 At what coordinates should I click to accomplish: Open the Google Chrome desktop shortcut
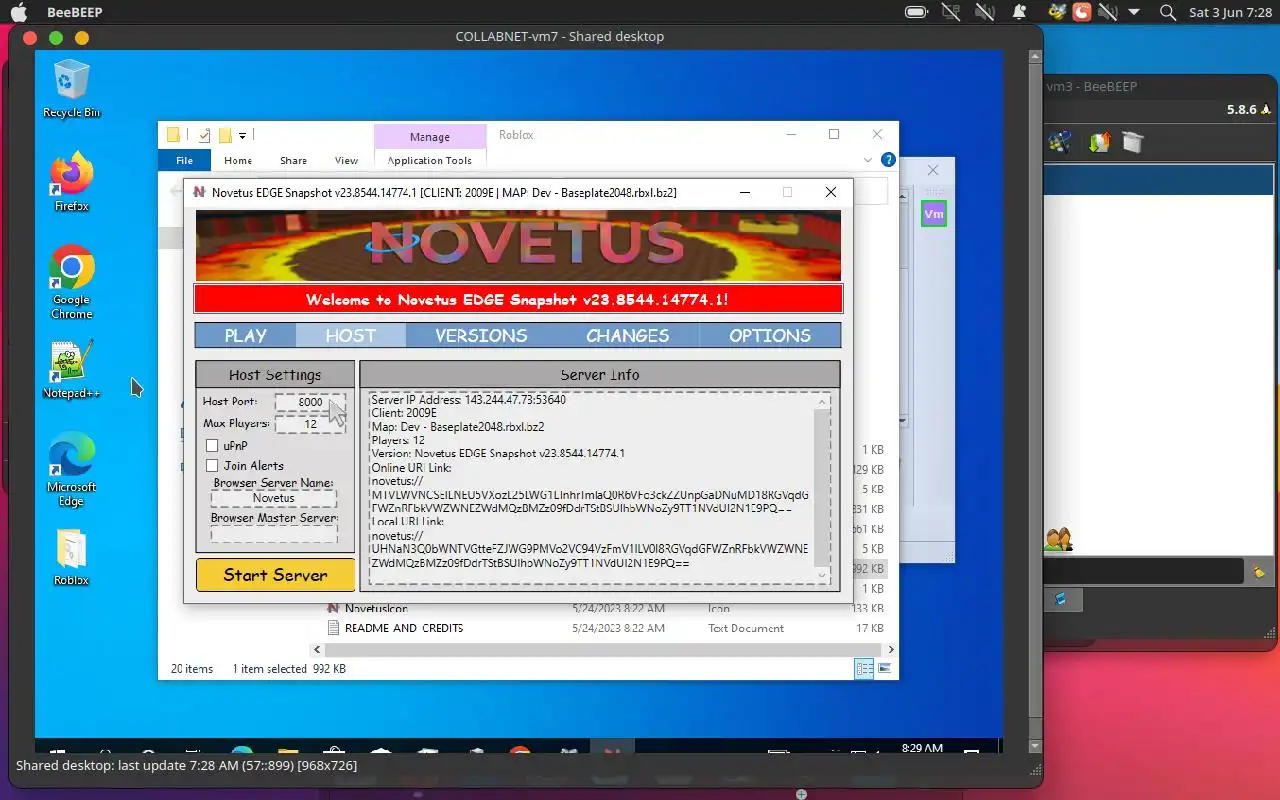71,282
